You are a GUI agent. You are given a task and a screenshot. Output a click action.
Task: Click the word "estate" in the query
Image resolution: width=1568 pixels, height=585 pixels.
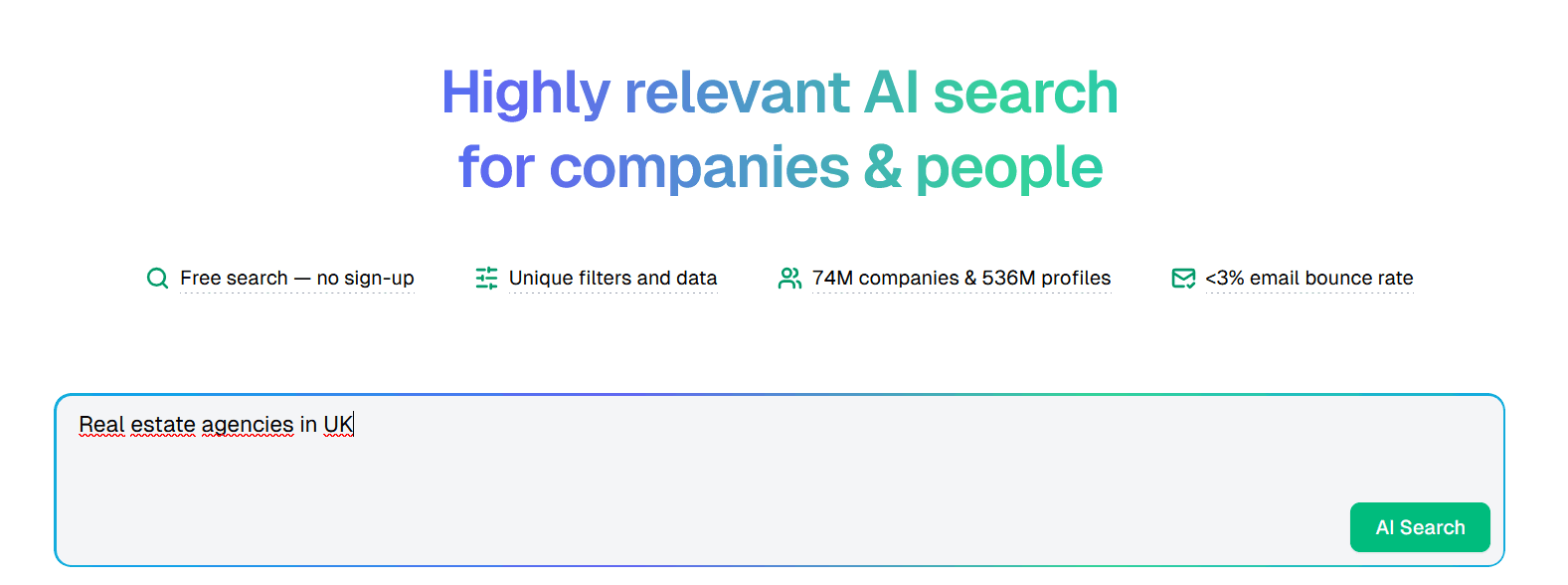tap(163, 425)
